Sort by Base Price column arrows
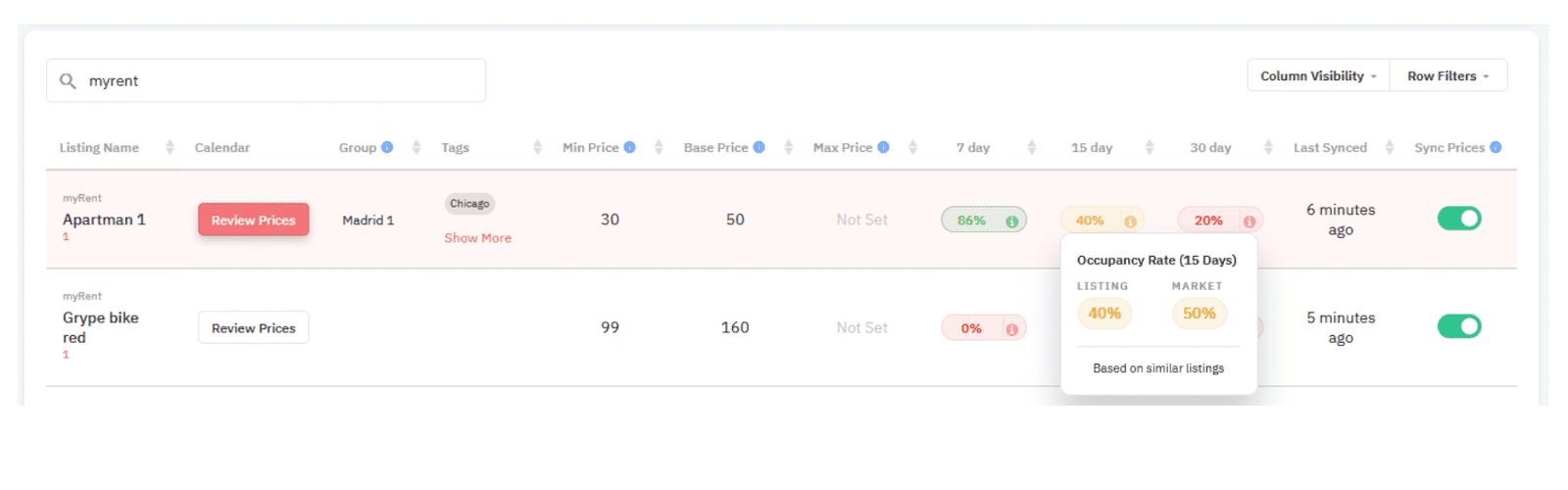This screenshot has height=490, width=1568. point(788,147)
